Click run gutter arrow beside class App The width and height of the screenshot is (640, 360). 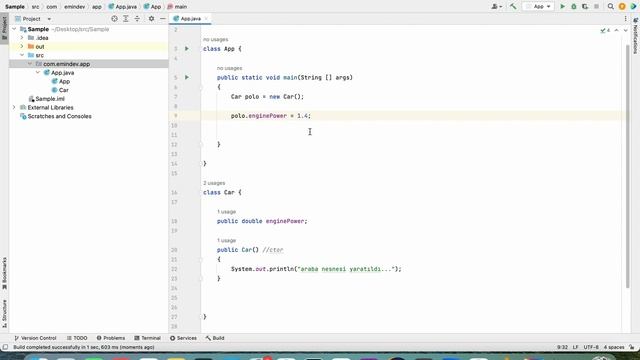click(x=187, y=49)
